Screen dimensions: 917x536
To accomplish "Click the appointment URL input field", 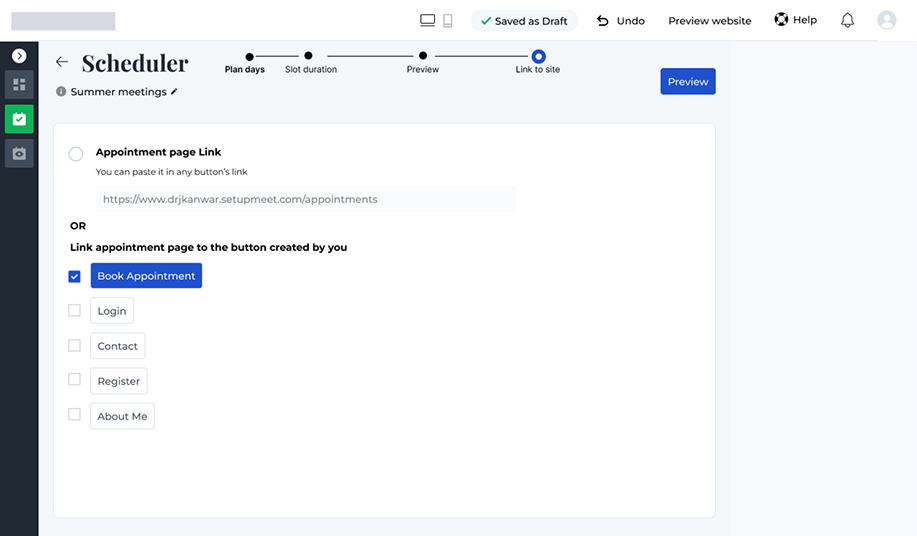I will 305,199.
